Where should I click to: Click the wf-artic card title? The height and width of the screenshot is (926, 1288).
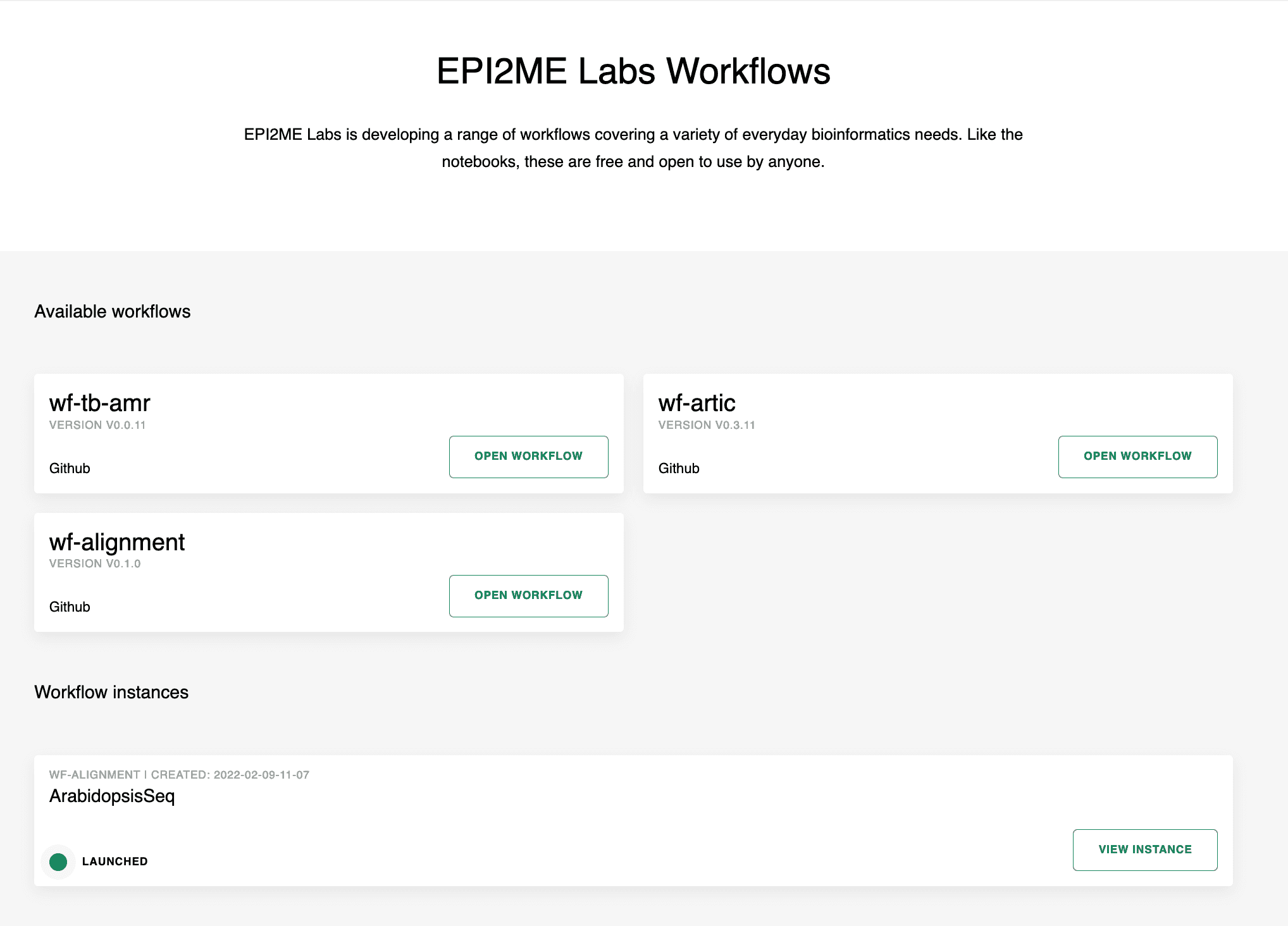click(697, 403)
